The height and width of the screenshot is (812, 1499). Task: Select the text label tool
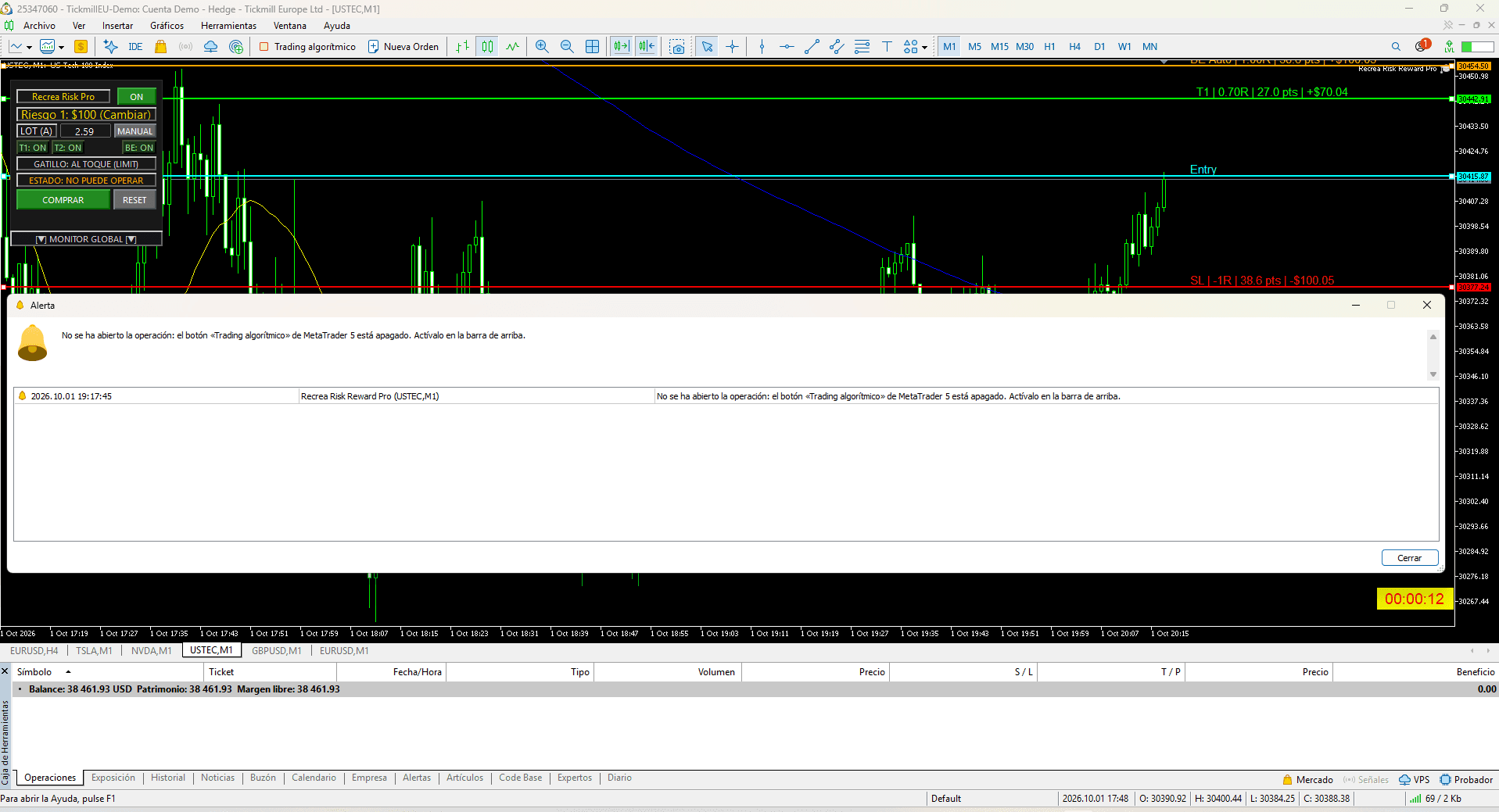click(887, 47)
